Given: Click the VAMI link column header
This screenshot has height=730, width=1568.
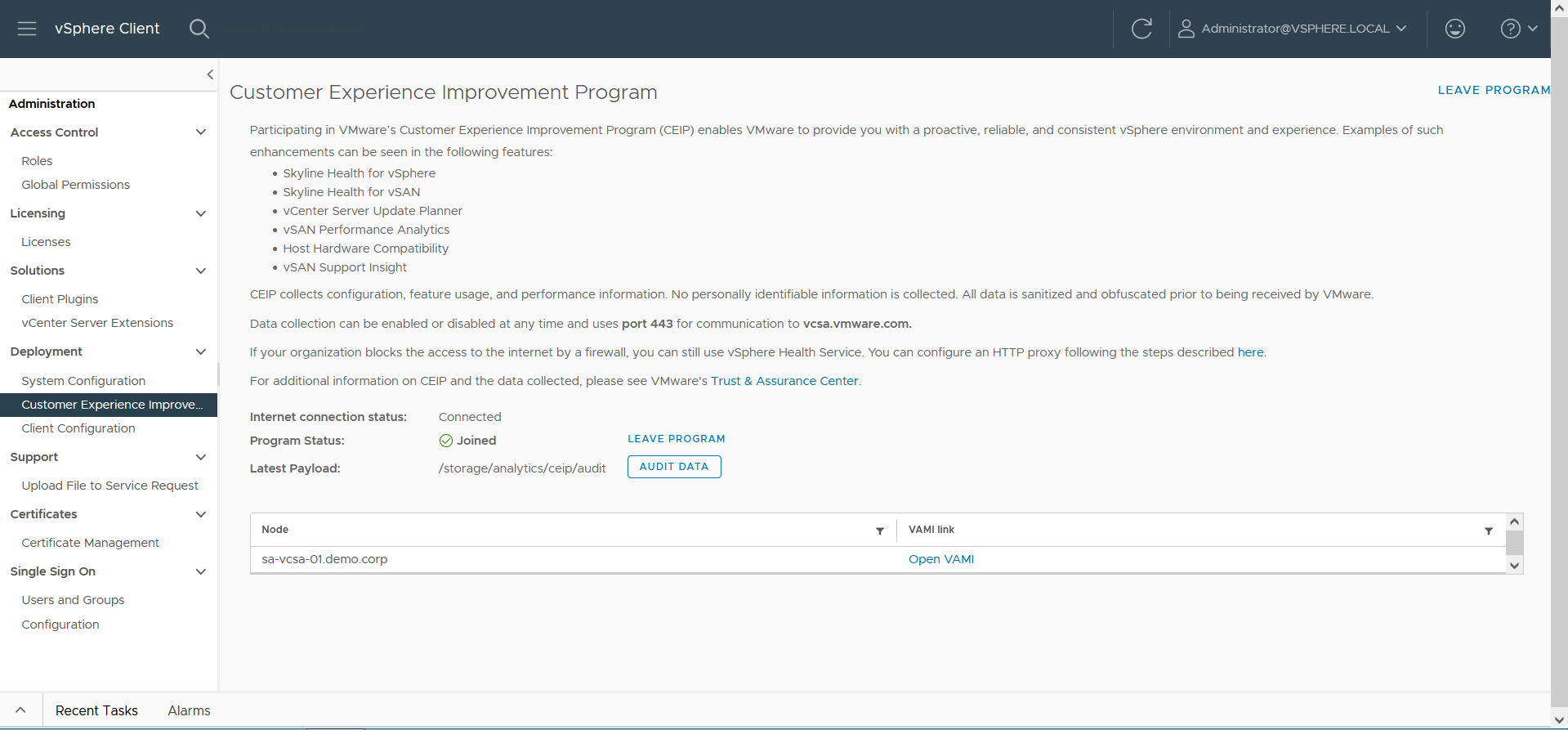Looking at the screenshot, I should pyautogui.click(x=931, y=530).
